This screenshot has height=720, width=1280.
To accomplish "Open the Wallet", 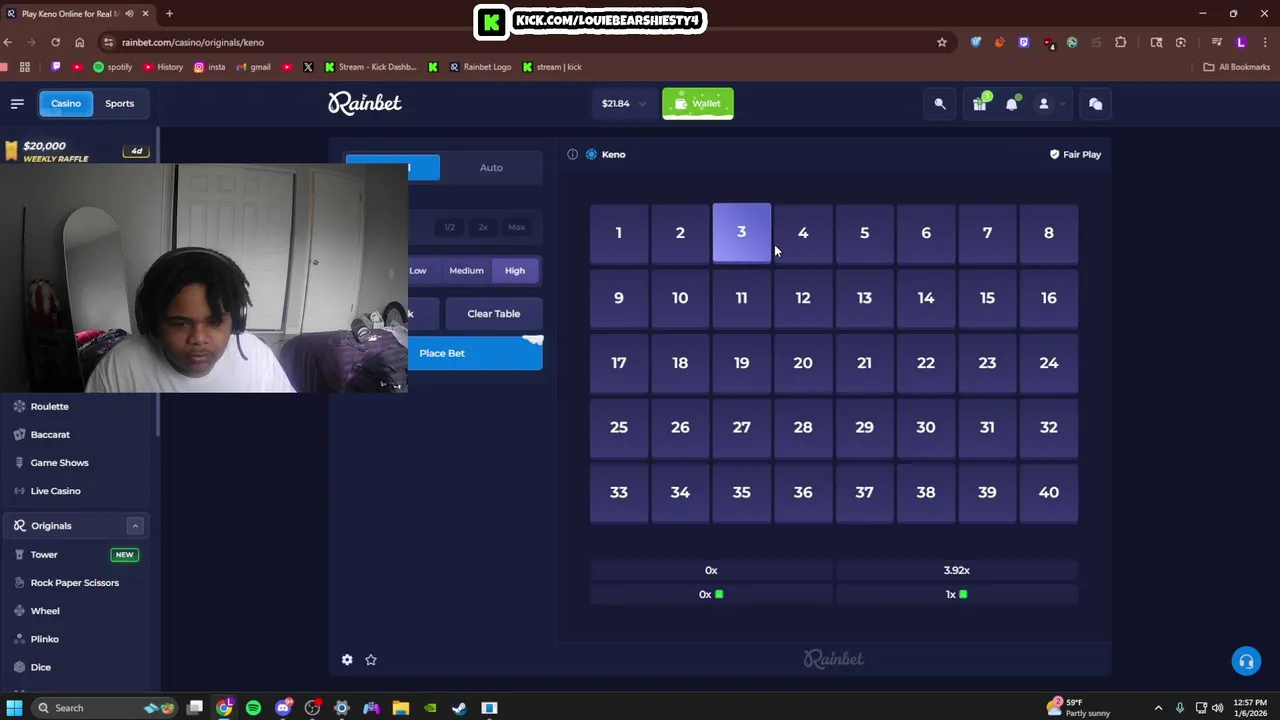I will (x=698, y=103).
